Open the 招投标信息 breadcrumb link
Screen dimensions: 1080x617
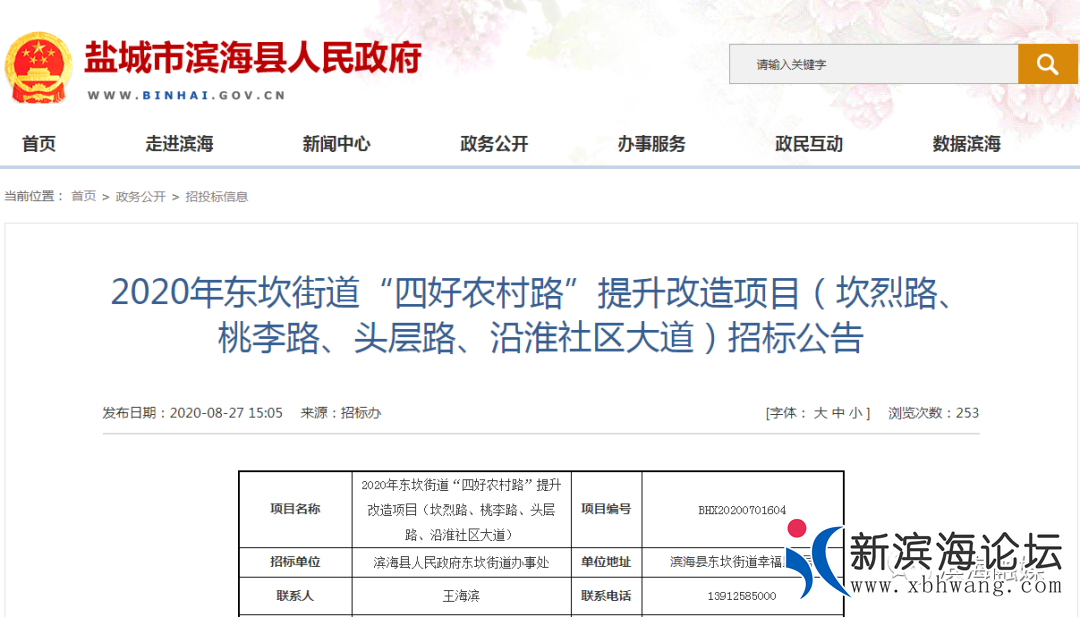[216, 197]
